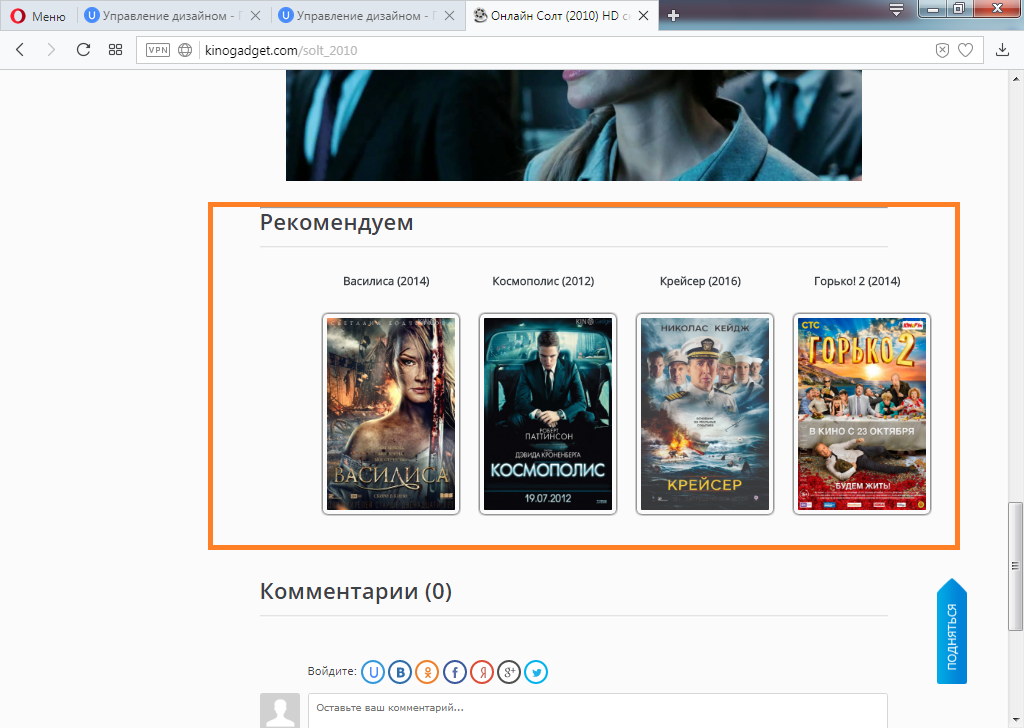The width and height of the screenshot is (1024, 728).
Task: Bookmark the page with heart icon
Action: [x=965, y=50]
